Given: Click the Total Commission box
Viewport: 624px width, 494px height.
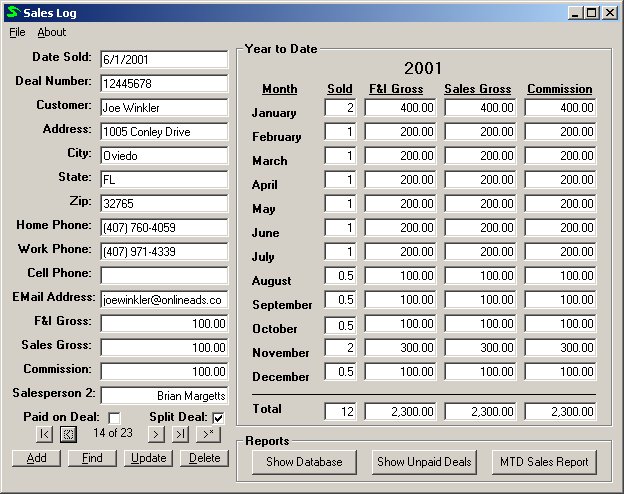Looking at the screenshot, I should [x=560, y=411].
